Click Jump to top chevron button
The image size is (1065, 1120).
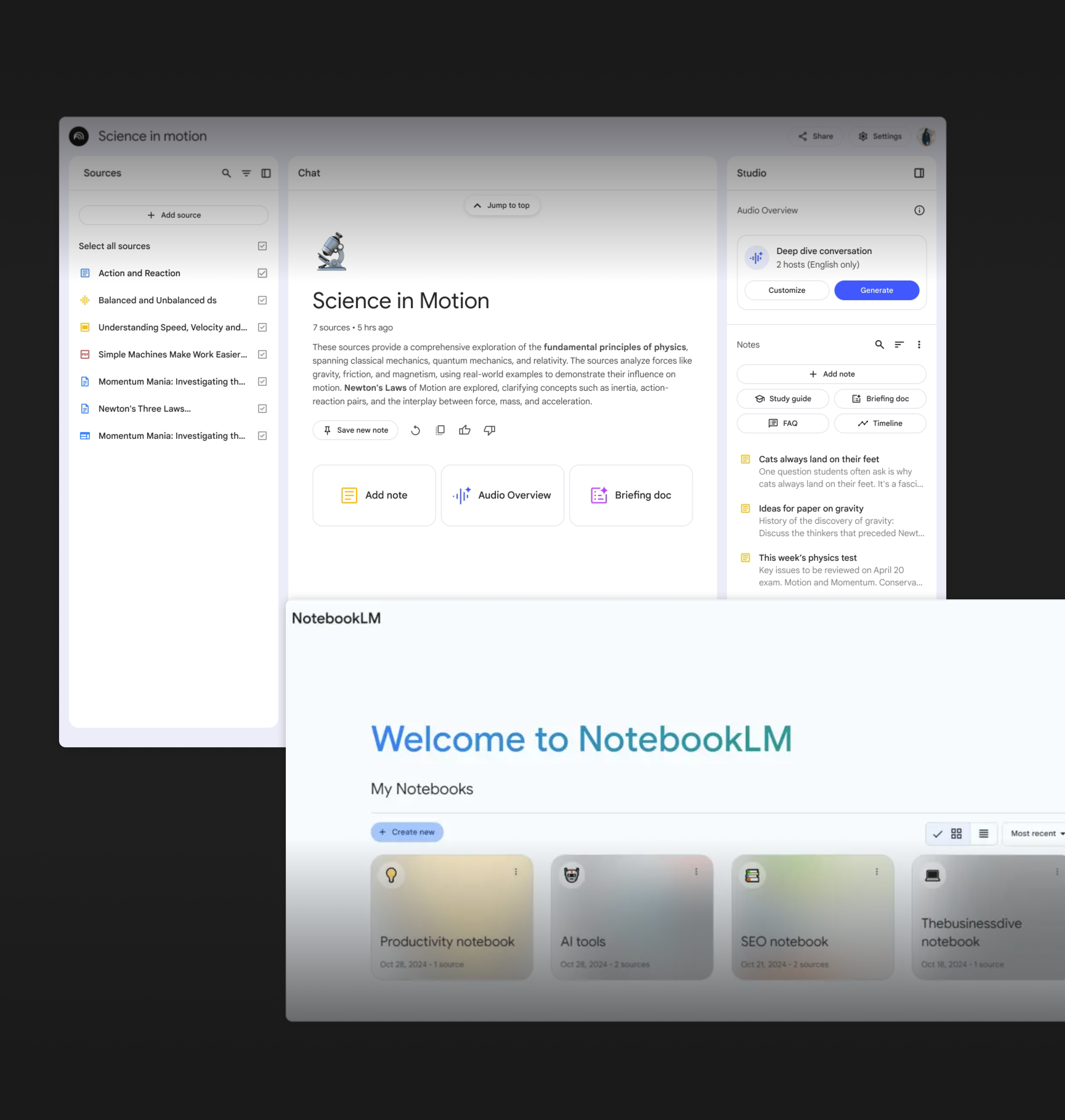[502, 206]
